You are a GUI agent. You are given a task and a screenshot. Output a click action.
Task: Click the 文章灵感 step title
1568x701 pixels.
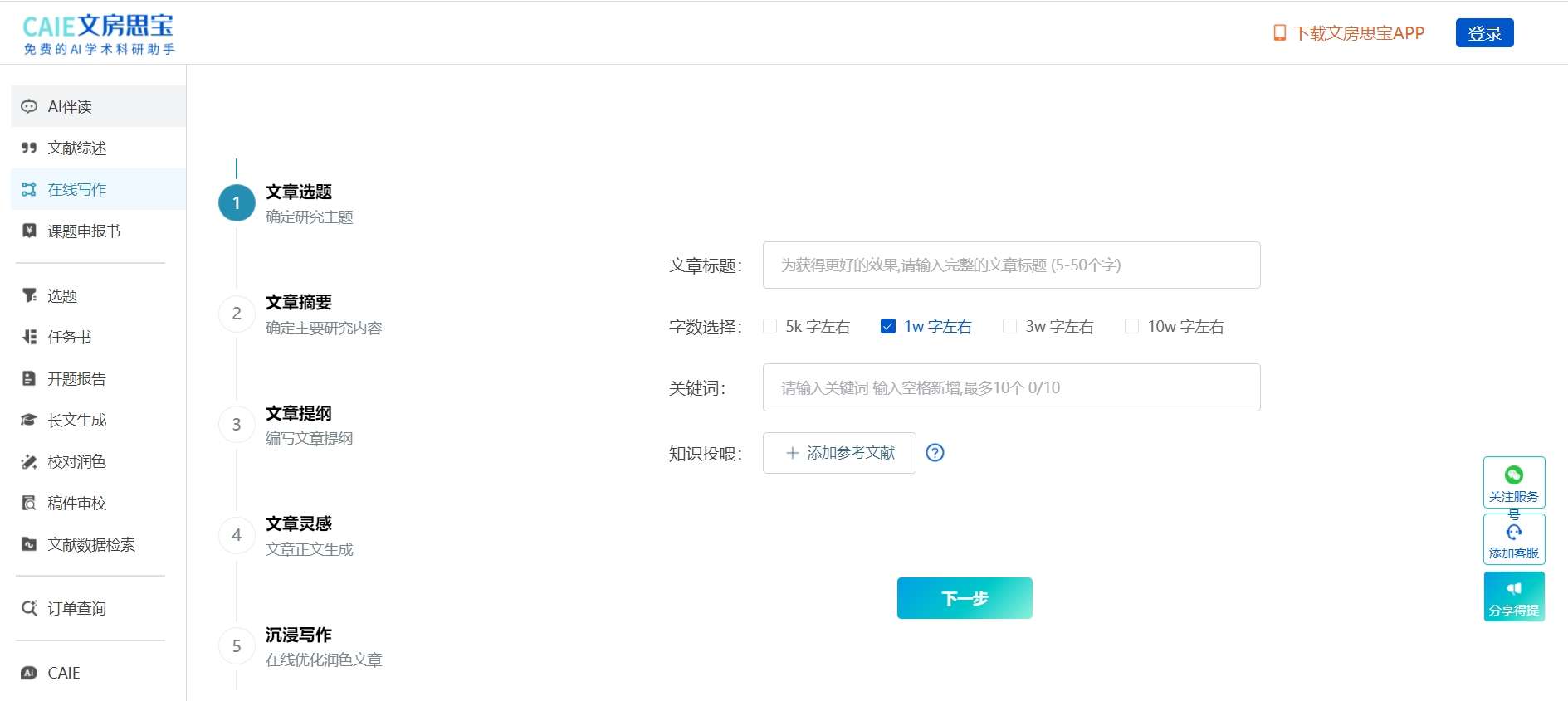pos(299,524)
